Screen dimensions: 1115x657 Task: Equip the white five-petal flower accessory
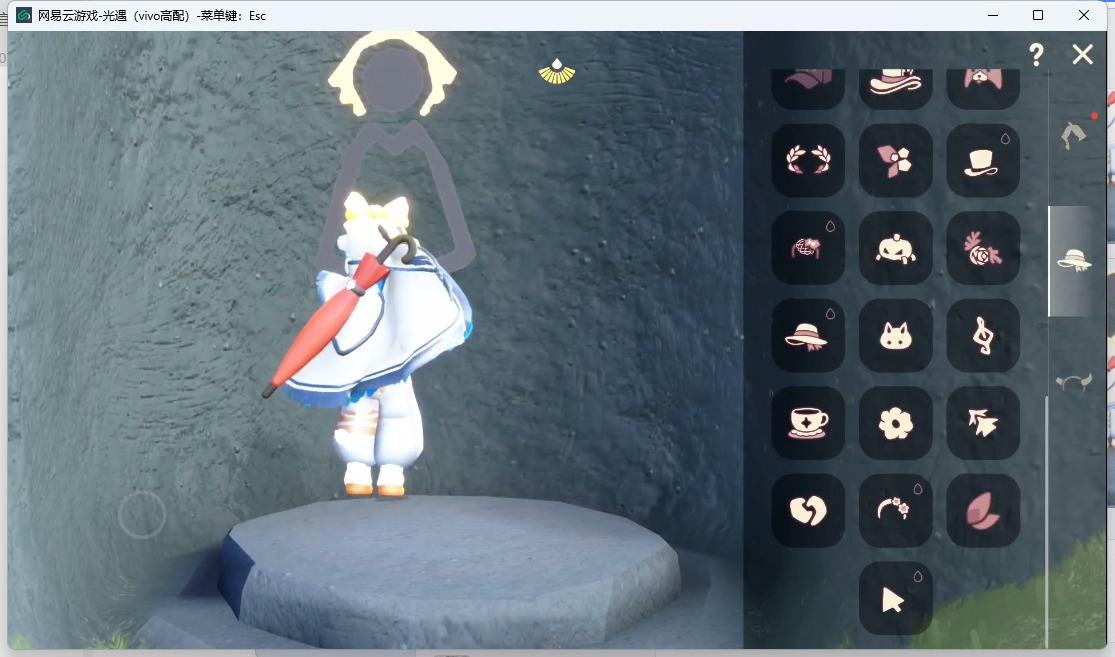[x=895, y=422]
